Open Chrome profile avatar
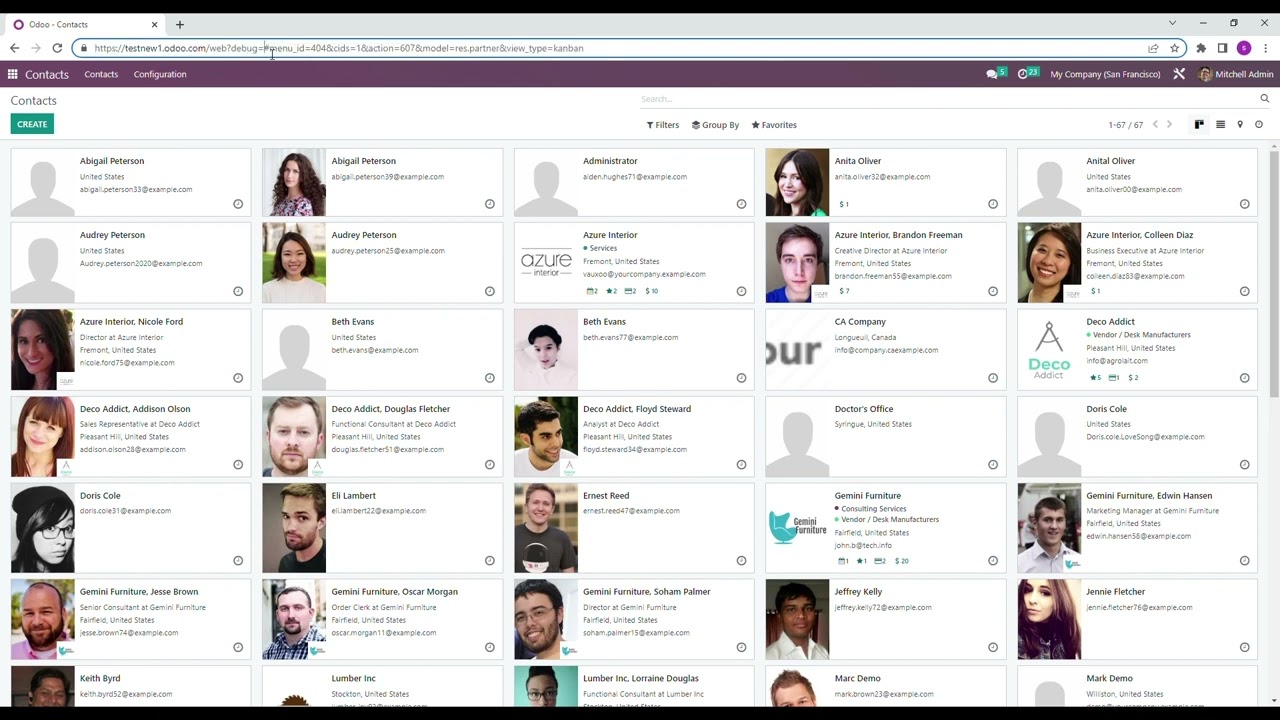This screenshot has height=720, width=1280. tap(1244, 48)
